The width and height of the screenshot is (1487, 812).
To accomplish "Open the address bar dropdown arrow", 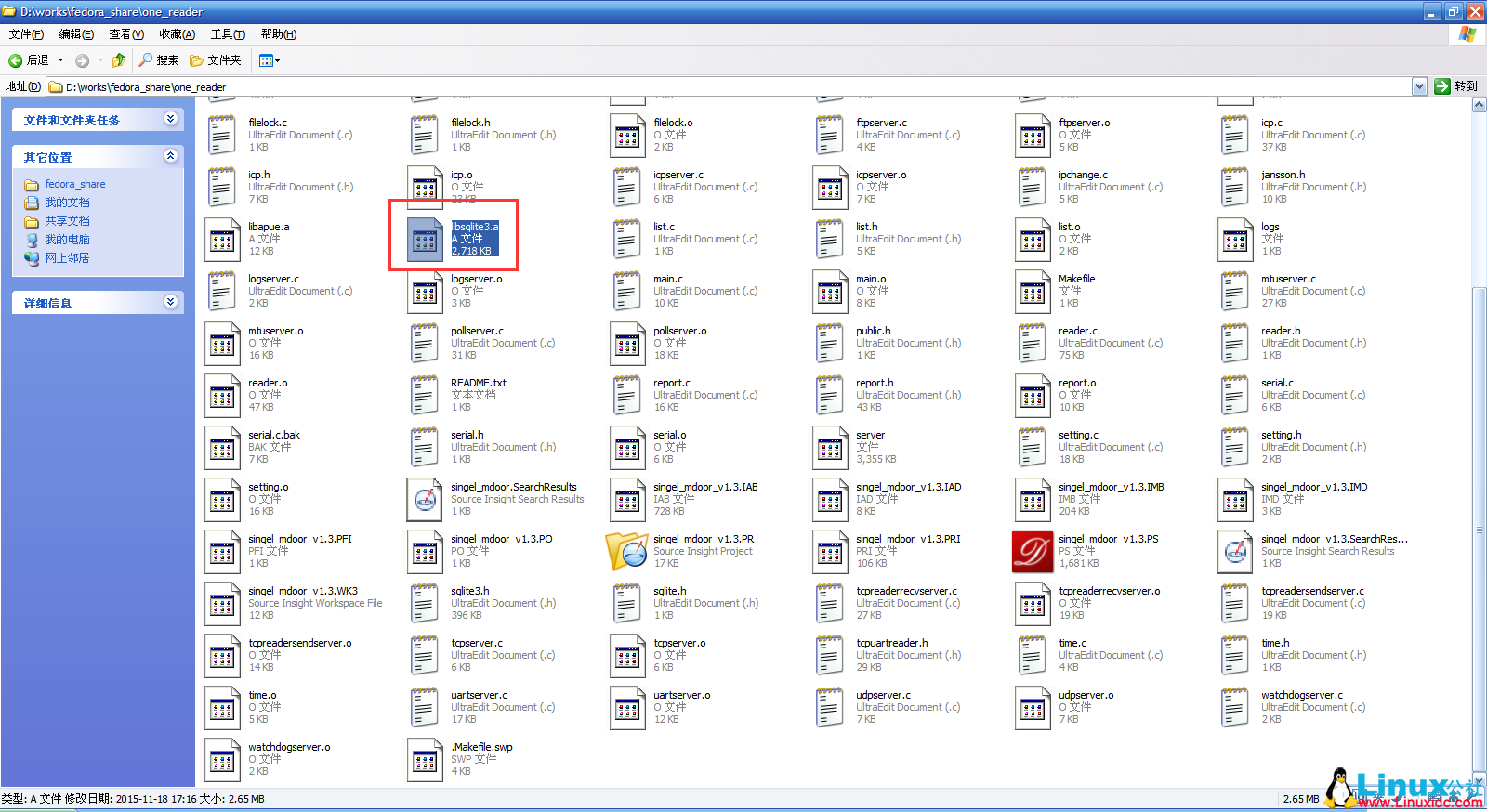I will pos(1419,86).
